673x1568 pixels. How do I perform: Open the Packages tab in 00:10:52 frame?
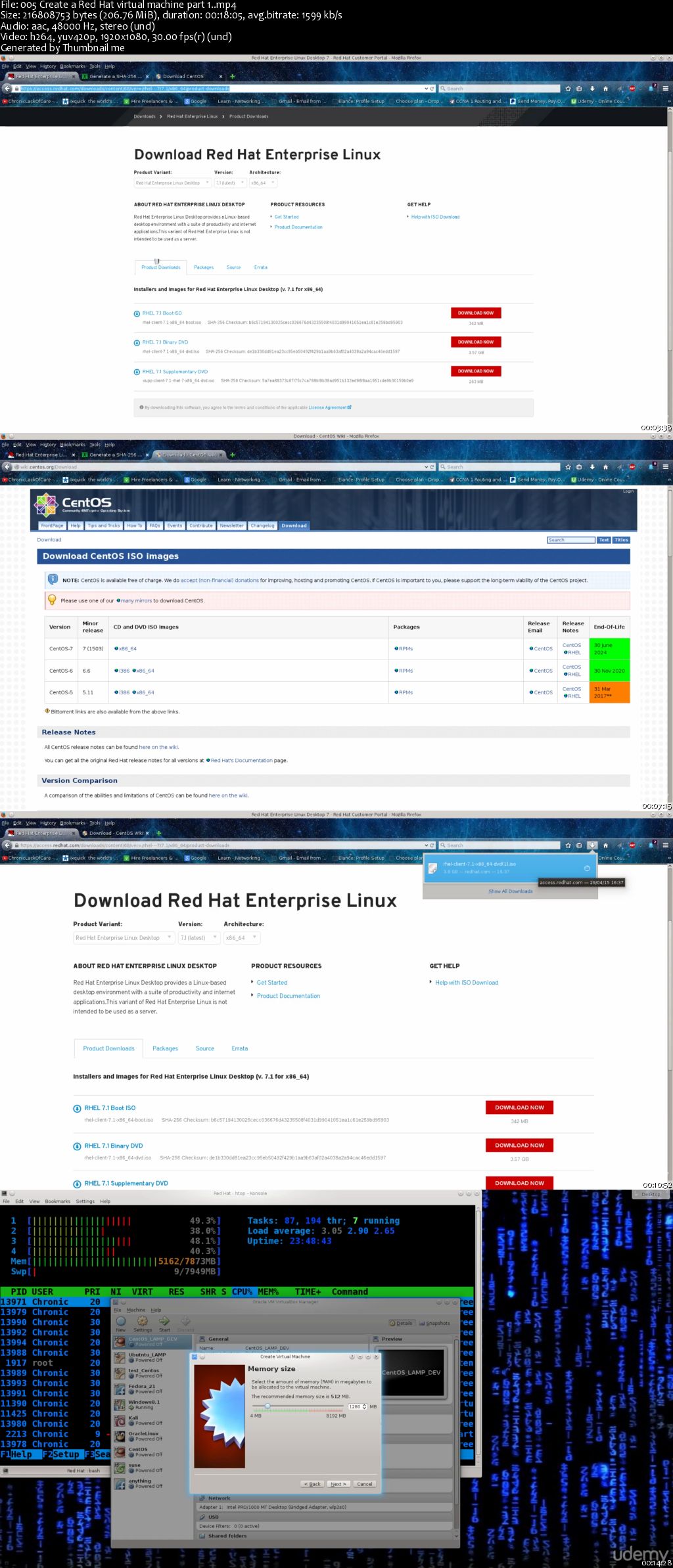click(x=165, y=1048)
